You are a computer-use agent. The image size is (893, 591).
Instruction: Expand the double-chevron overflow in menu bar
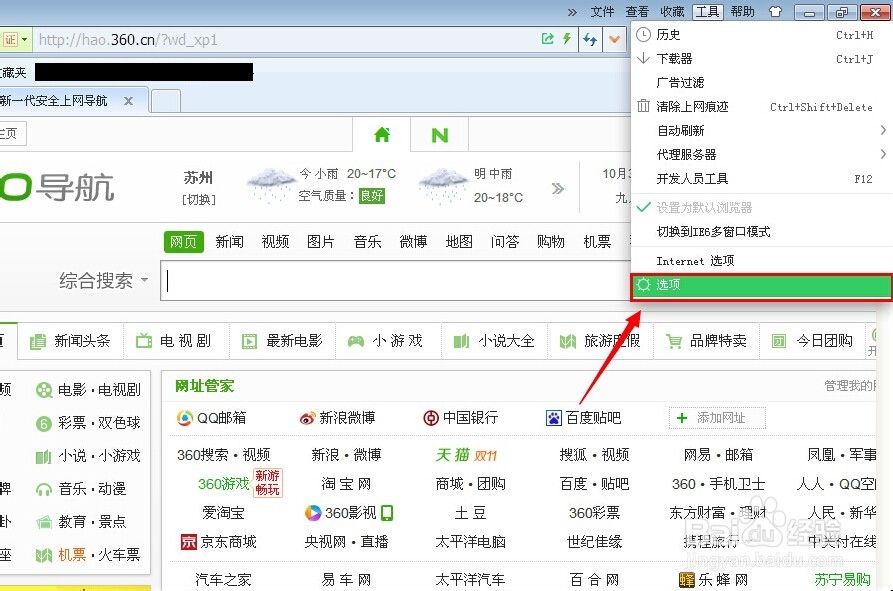(x=572, y=12)
